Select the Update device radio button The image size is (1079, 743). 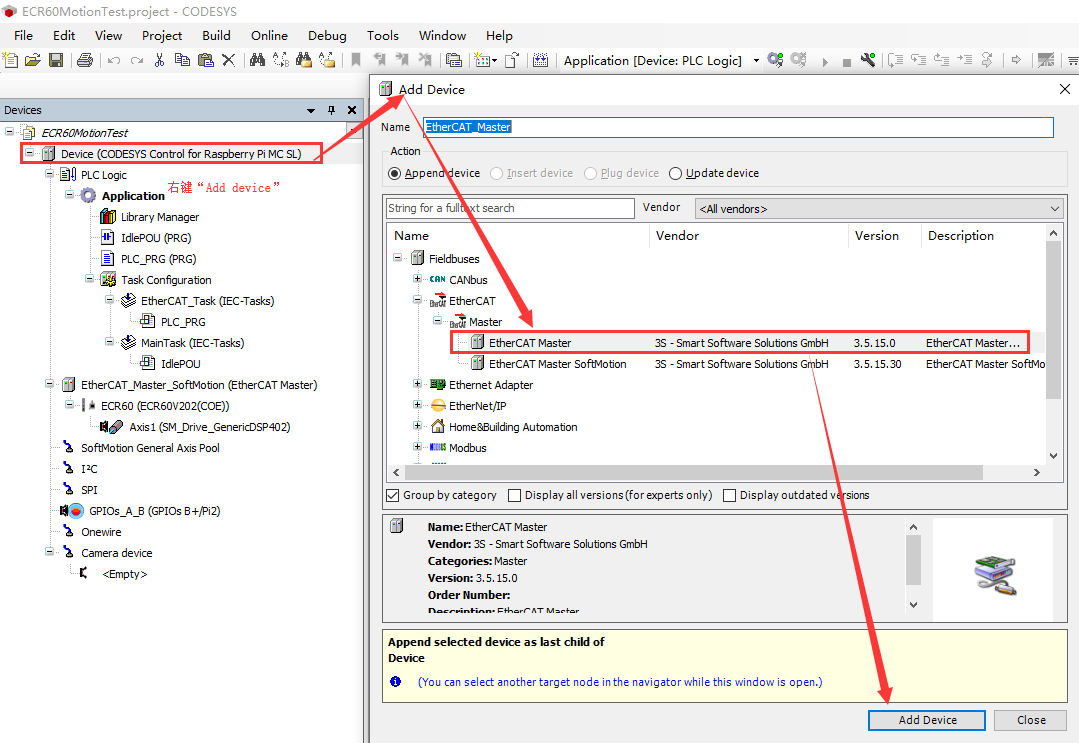click(x=675, y=173)
